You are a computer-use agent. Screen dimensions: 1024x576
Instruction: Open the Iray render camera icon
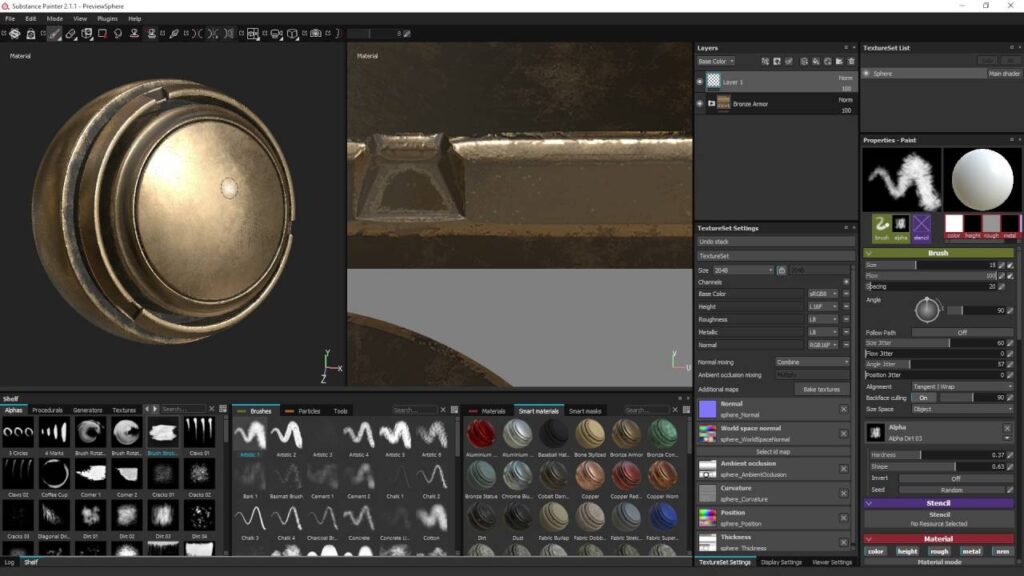(x=315, y=33)
